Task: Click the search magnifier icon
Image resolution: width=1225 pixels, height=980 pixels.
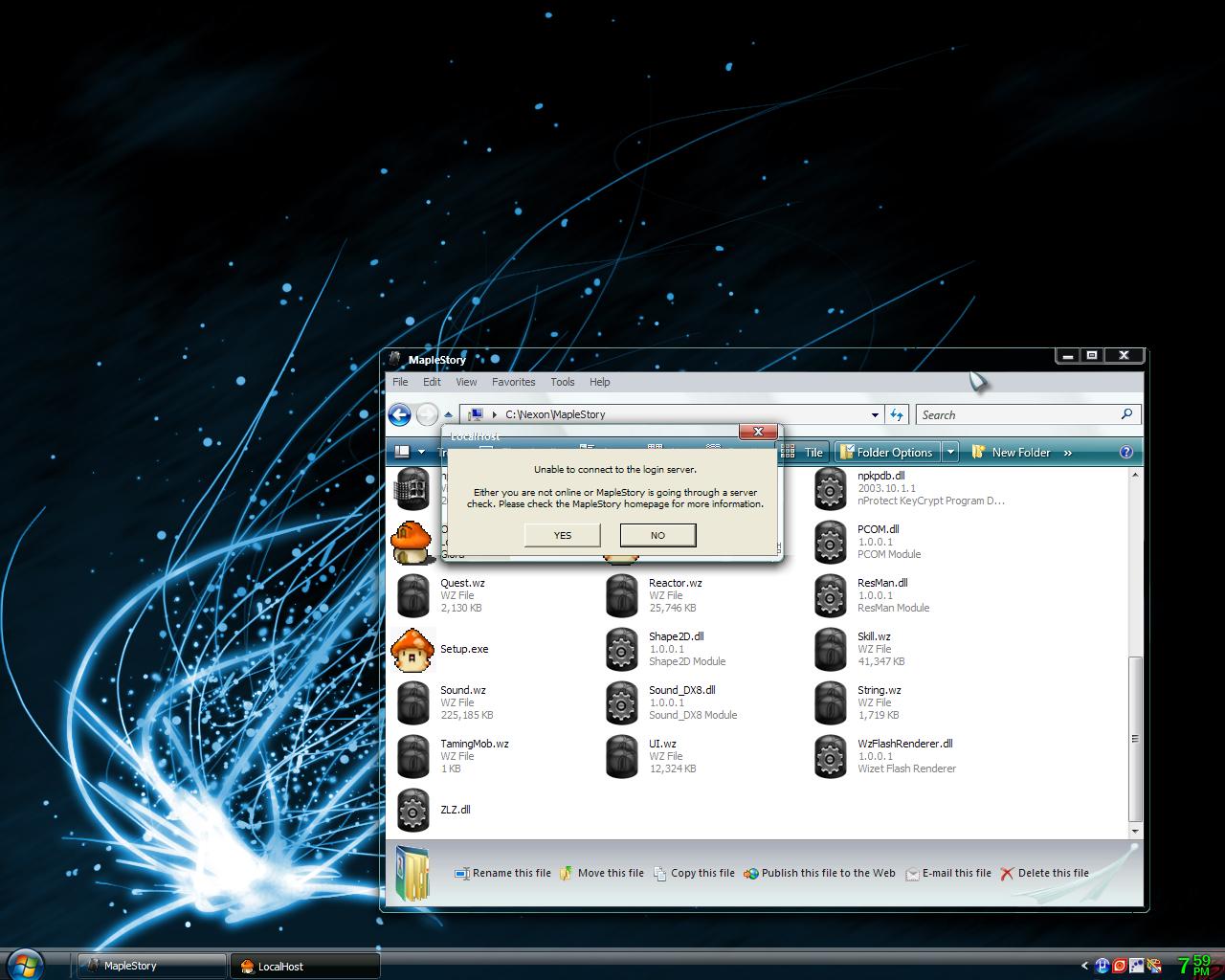Action: click(1126, 414)
